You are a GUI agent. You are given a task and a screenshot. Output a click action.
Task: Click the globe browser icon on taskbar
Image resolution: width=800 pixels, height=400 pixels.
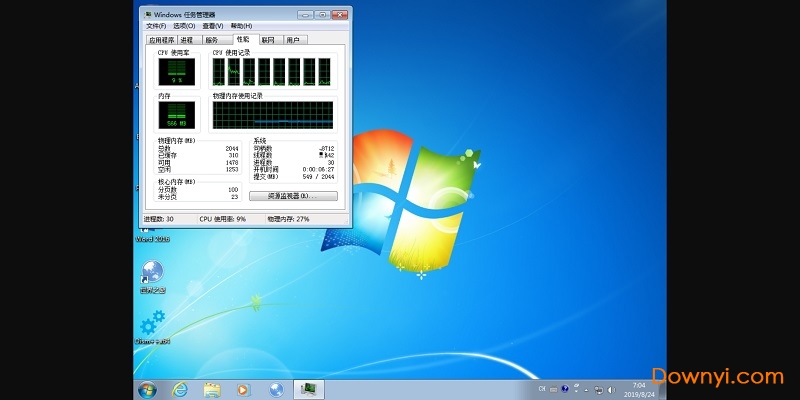(x=276, y=390)
